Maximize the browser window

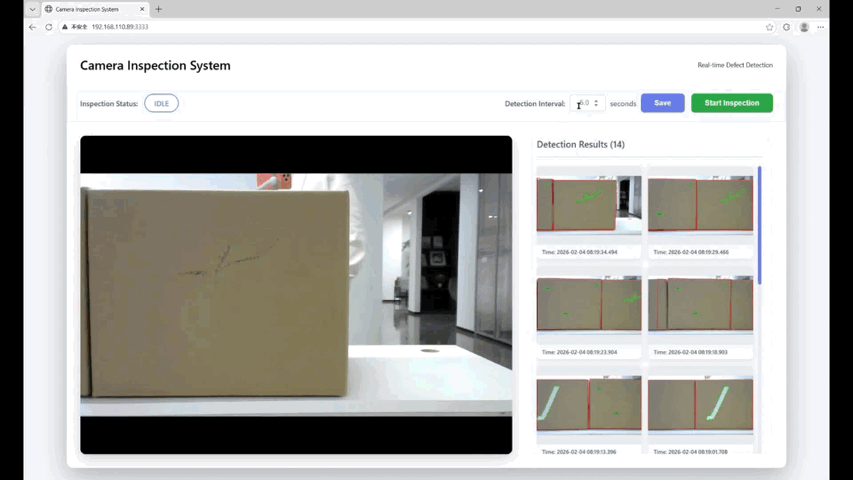point(798,9)
